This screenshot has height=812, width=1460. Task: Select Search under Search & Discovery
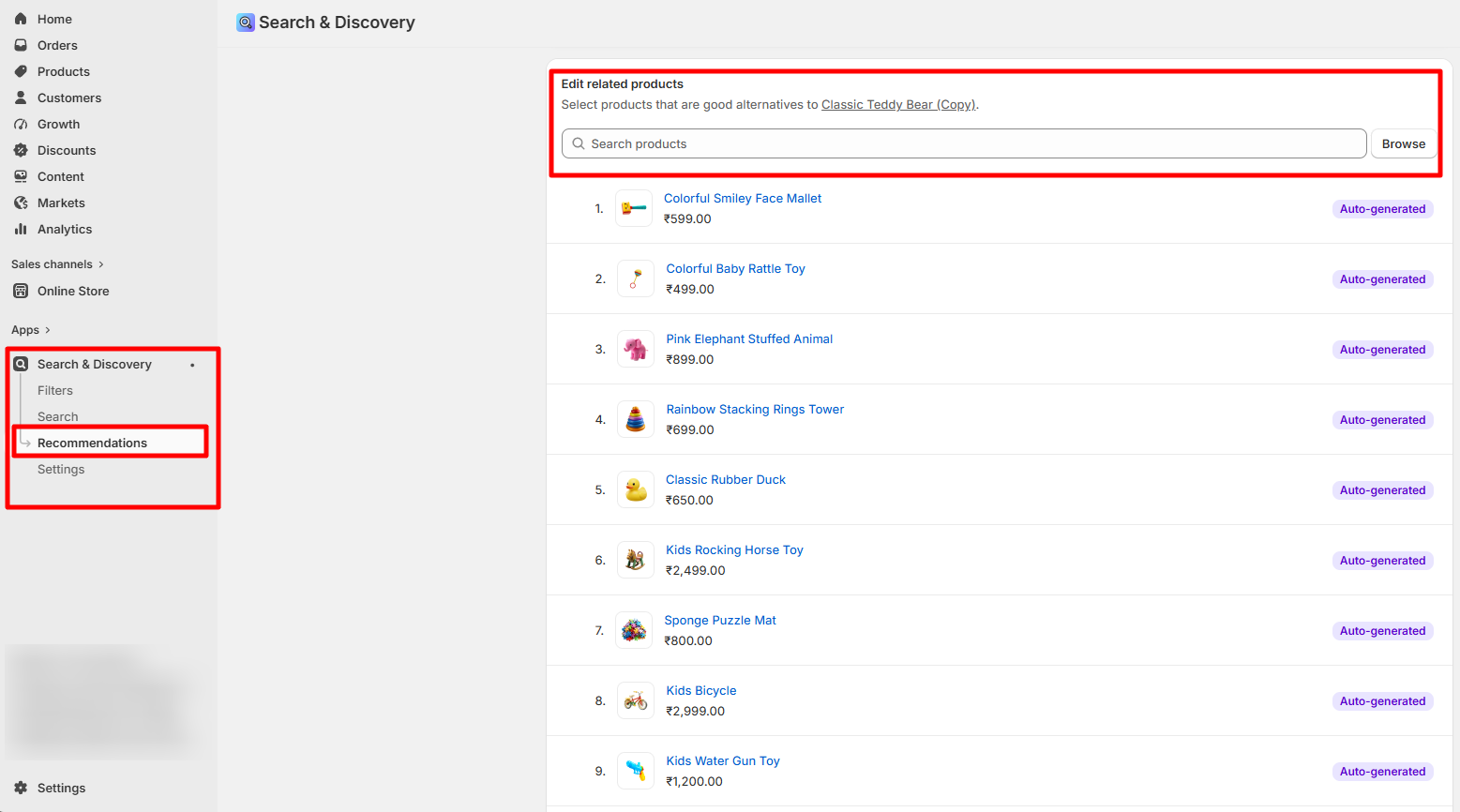click(58, 416)
